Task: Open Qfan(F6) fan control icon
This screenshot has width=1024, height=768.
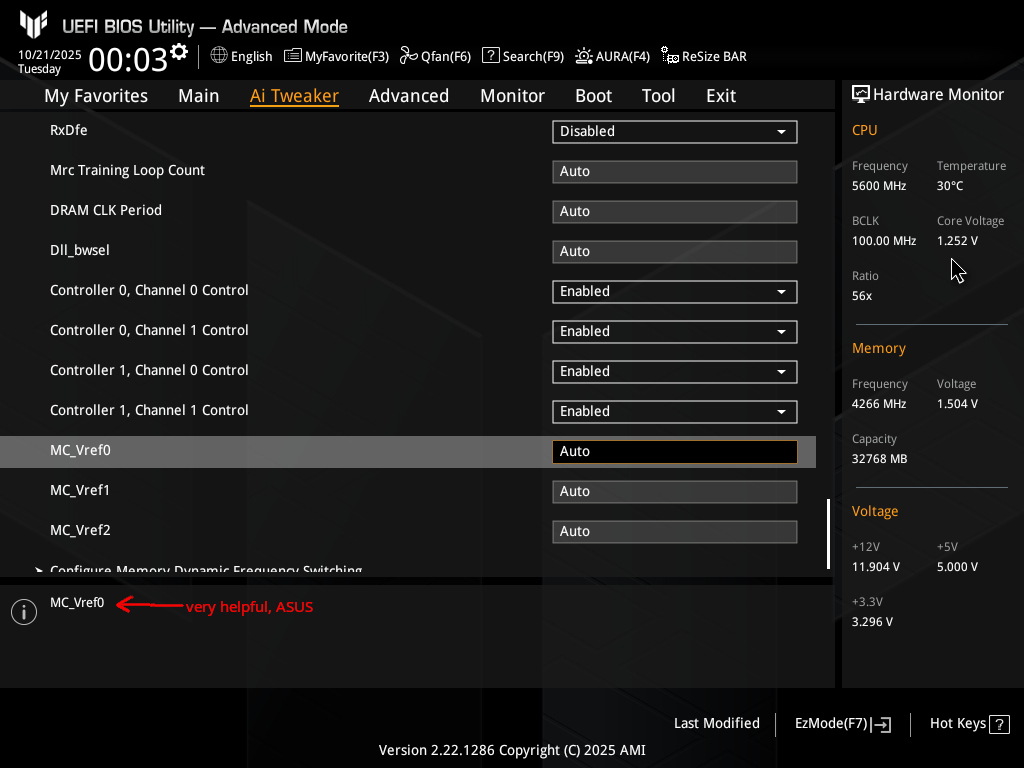Action: [x=408, y=56]
